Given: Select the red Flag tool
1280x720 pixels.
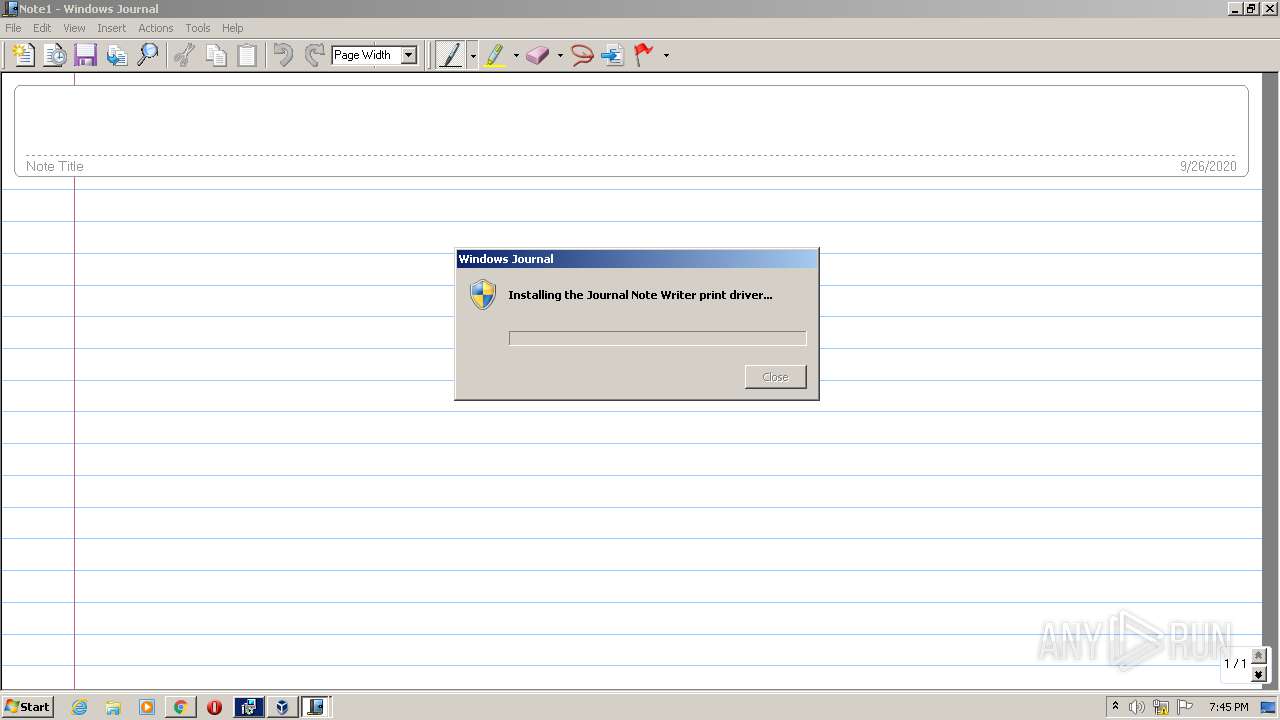Looking at the screenshot, I should click(x=644, y=55).
